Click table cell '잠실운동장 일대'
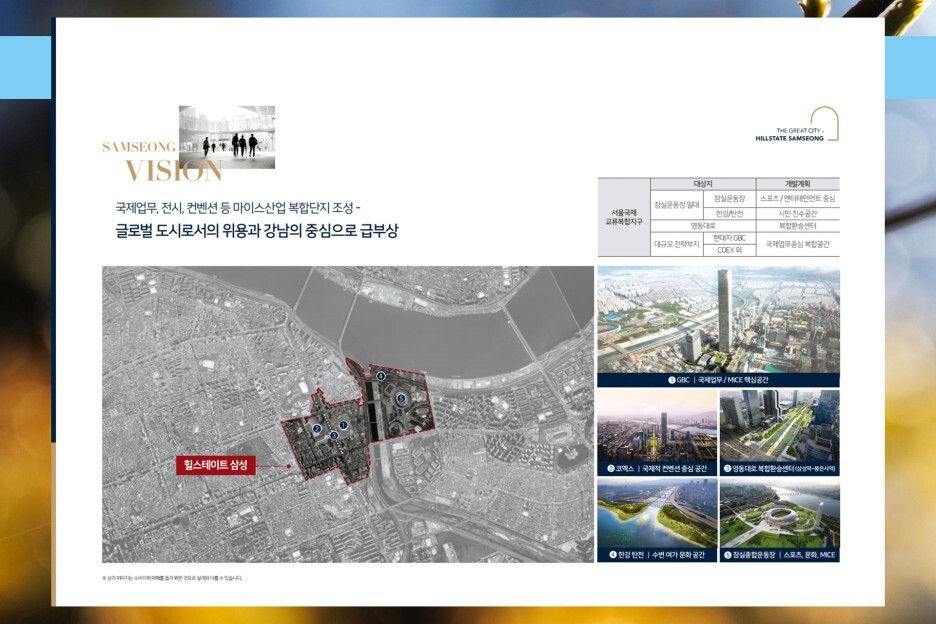 tap(676, 205)
